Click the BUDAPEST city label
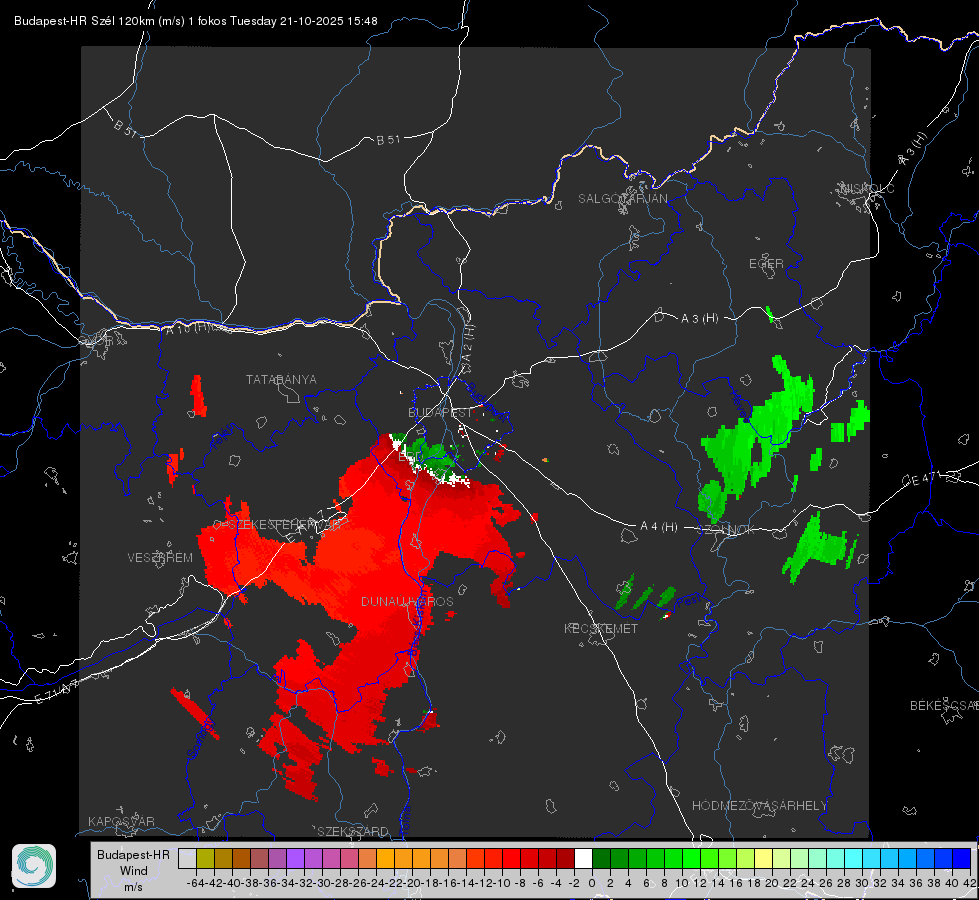Screen dimensions: 979x900 click(x=441, y=412)
